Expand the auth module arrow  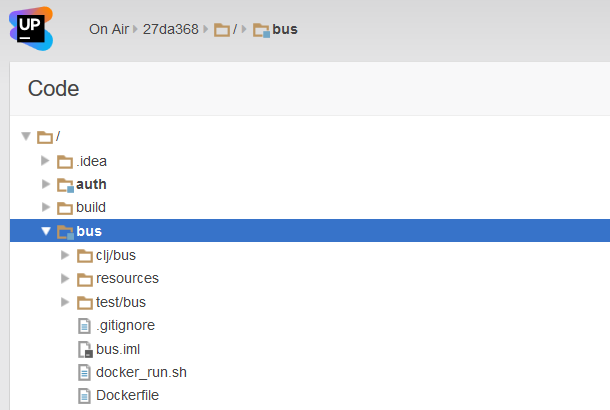(46, 184)
